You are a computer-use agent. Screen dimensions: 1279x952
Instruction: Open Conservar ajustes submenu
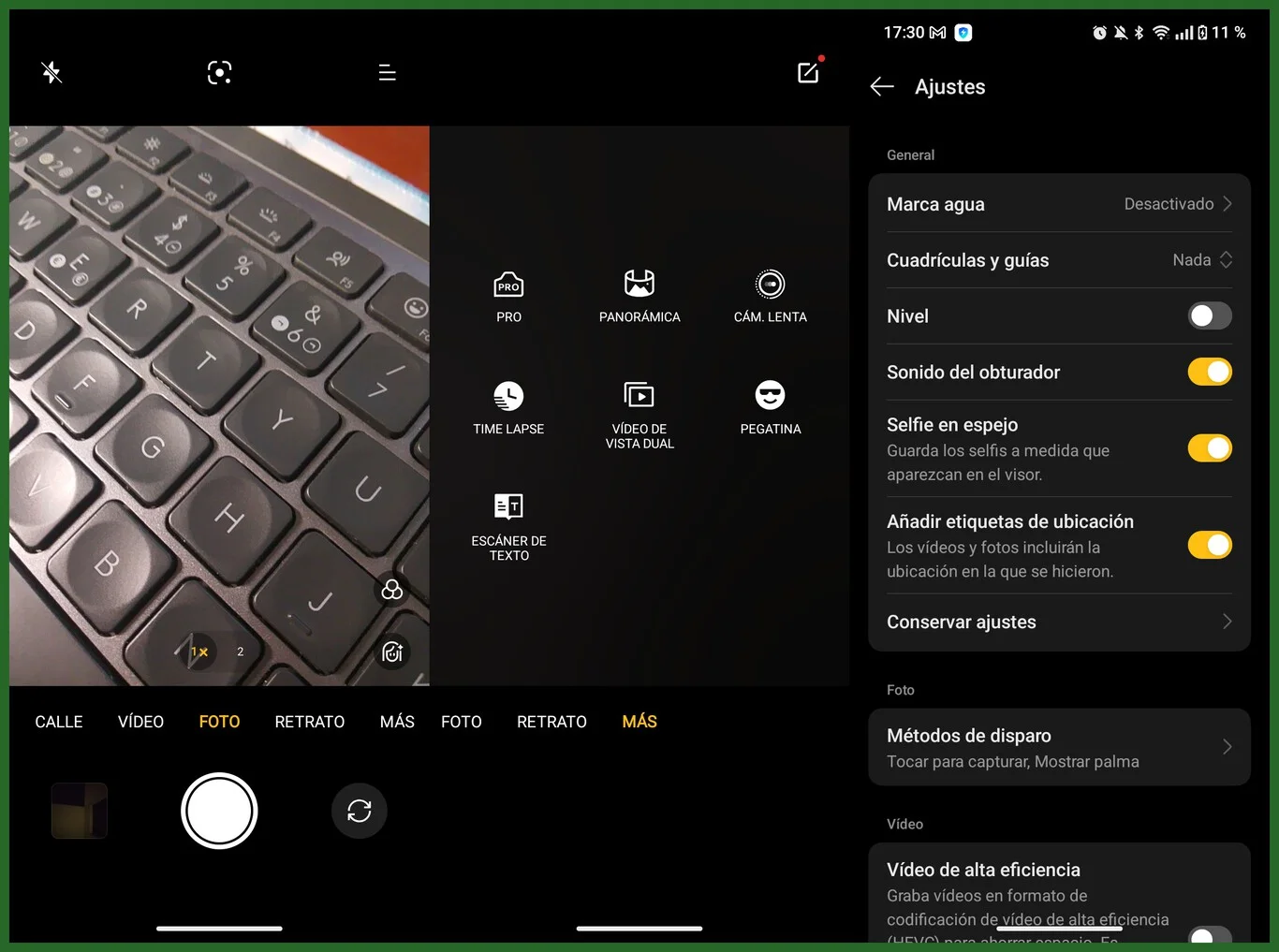click(1058, 622)
